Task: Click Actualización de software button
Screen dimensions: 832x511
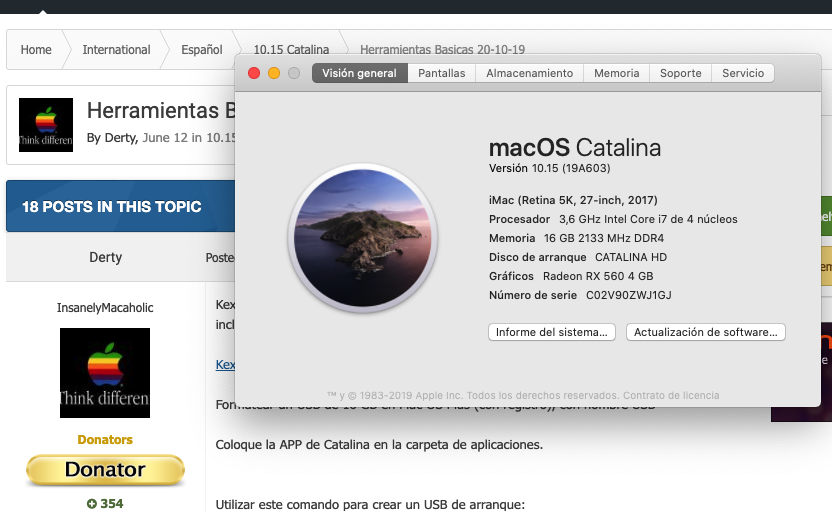Action: click(x=706, y=332)
